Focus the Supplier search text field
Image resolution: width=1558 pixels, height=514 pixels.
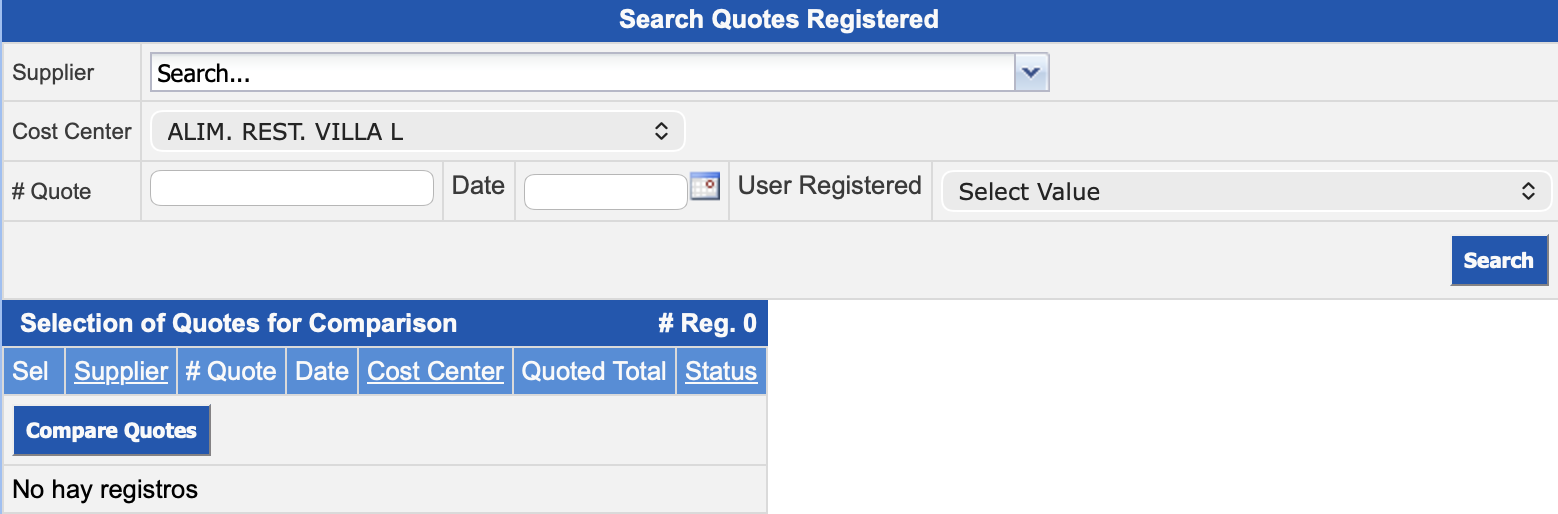[x=583, y=73]
